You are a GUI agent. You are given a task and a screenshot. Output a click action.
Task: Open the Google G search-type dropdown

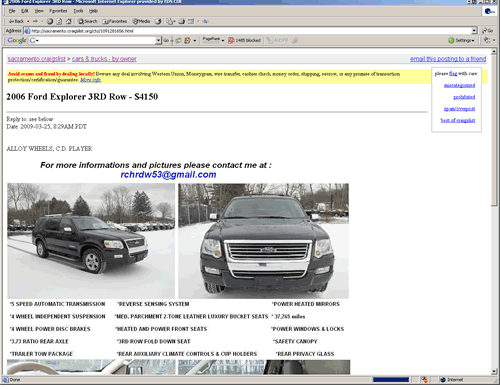pos(37,40)
